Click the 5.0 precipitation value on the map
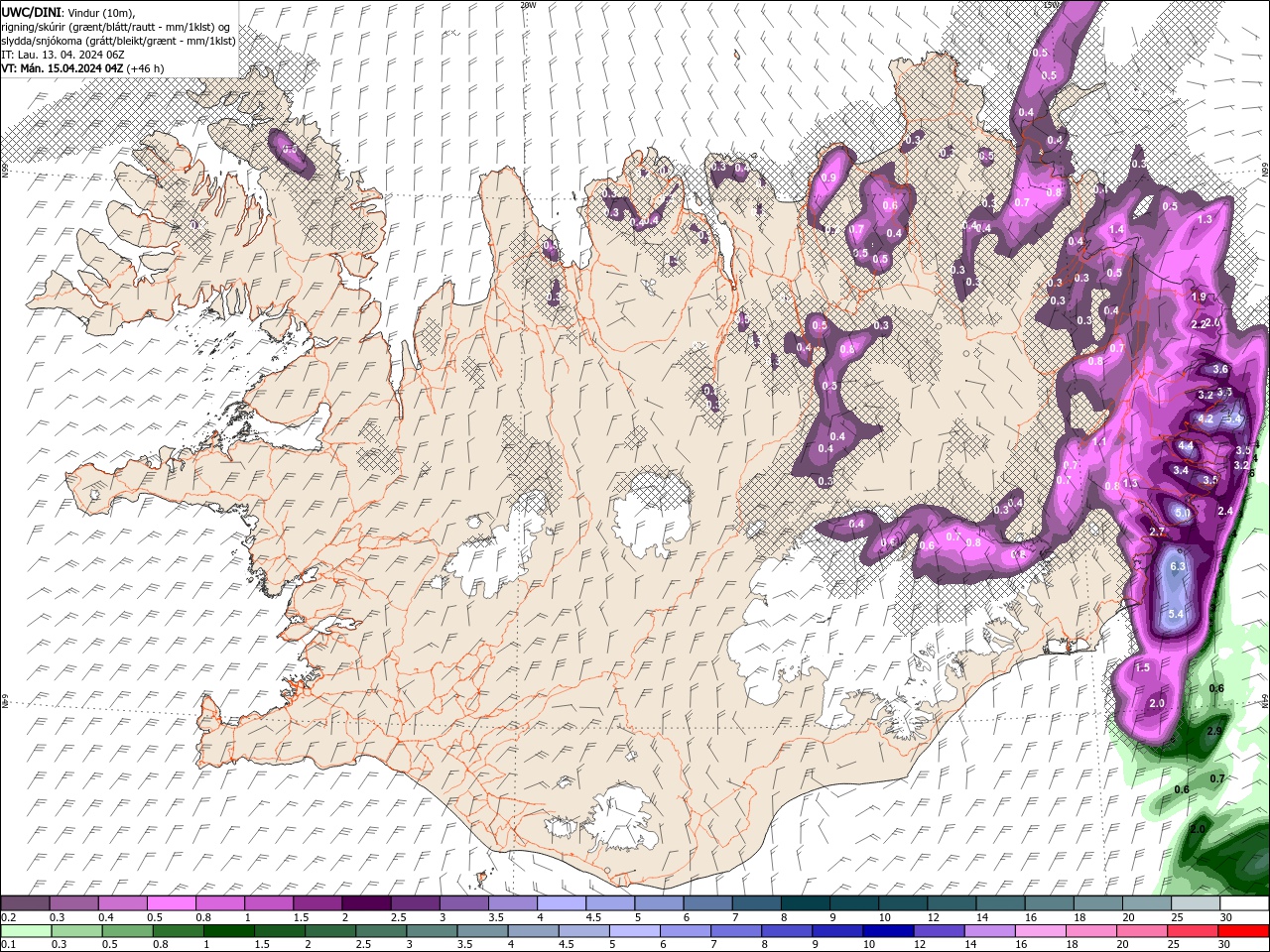The width and height of the screenshot is (1270, 952). [x=1181, y=514]
